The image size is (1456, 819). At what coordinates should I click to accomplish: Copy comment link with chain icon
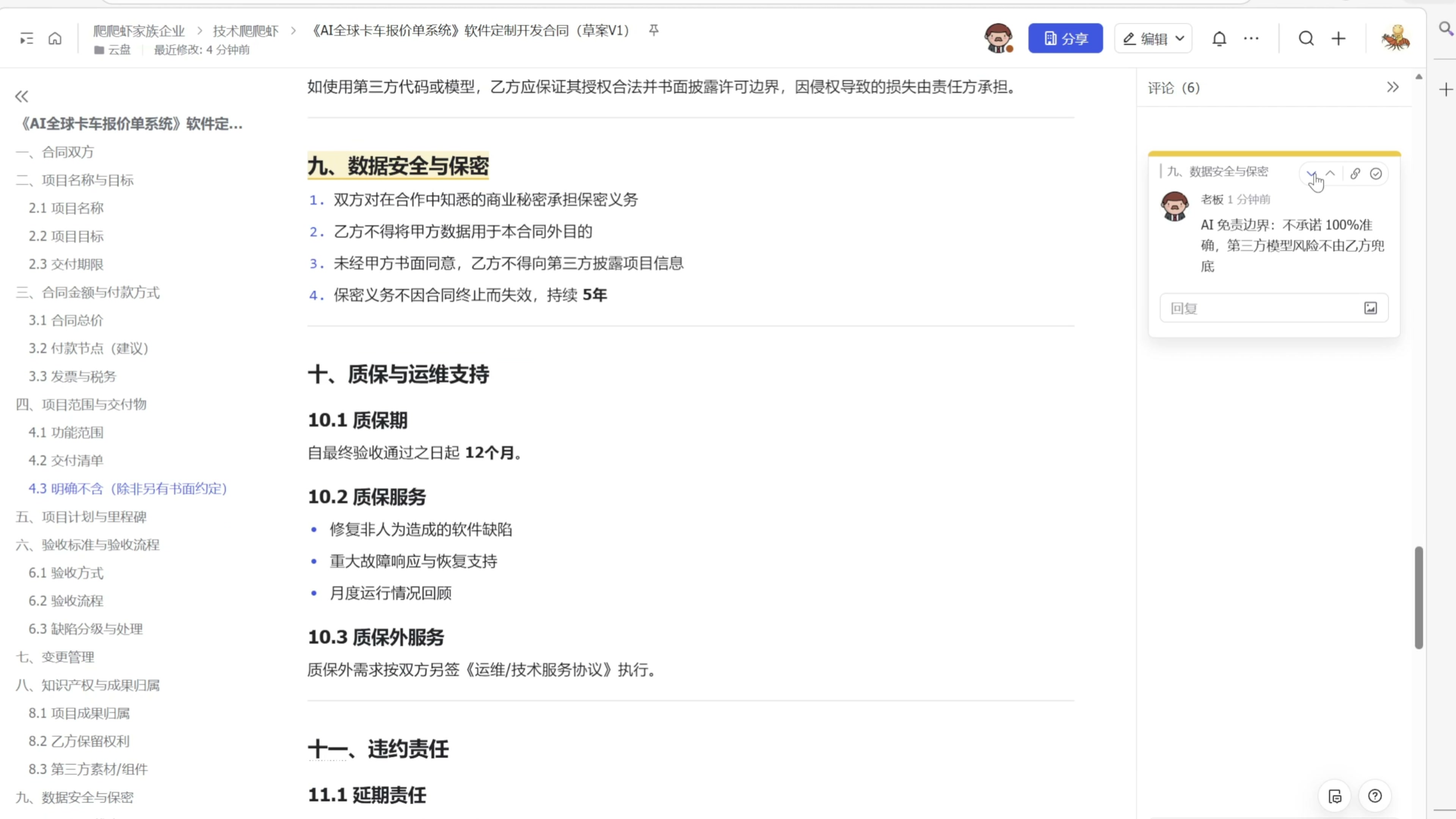click(1355, 174)
